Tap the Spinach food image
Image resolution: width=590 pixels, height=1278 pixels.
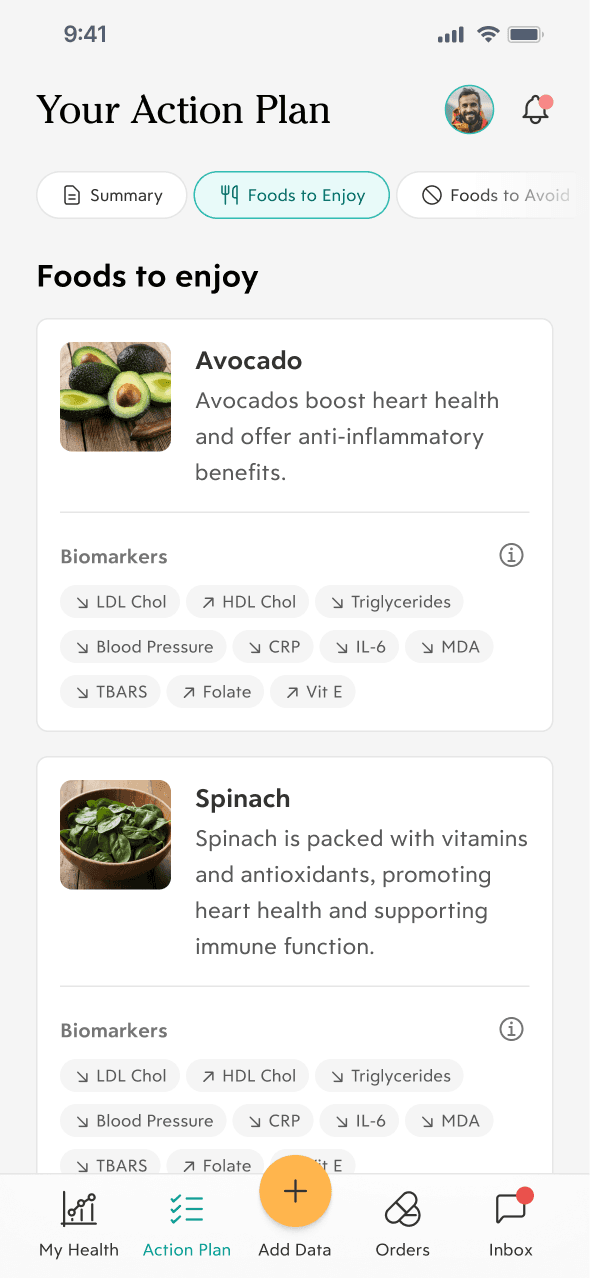click(115, 834)
